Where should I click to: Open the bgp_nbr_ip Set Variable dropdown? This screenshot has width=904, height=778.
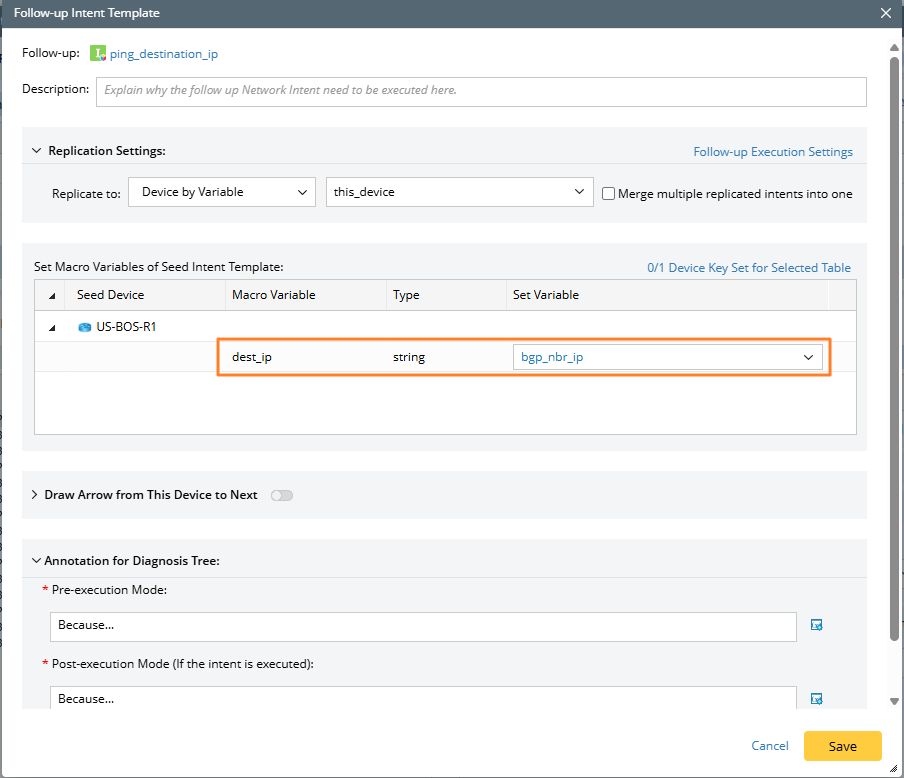point(668,357)
